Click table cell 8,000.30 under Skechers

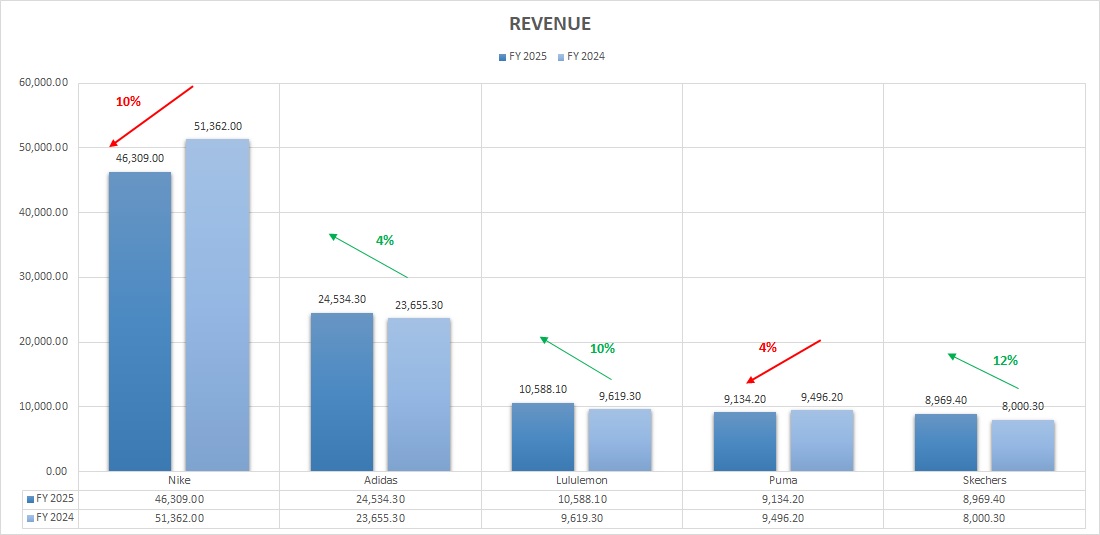985,519
